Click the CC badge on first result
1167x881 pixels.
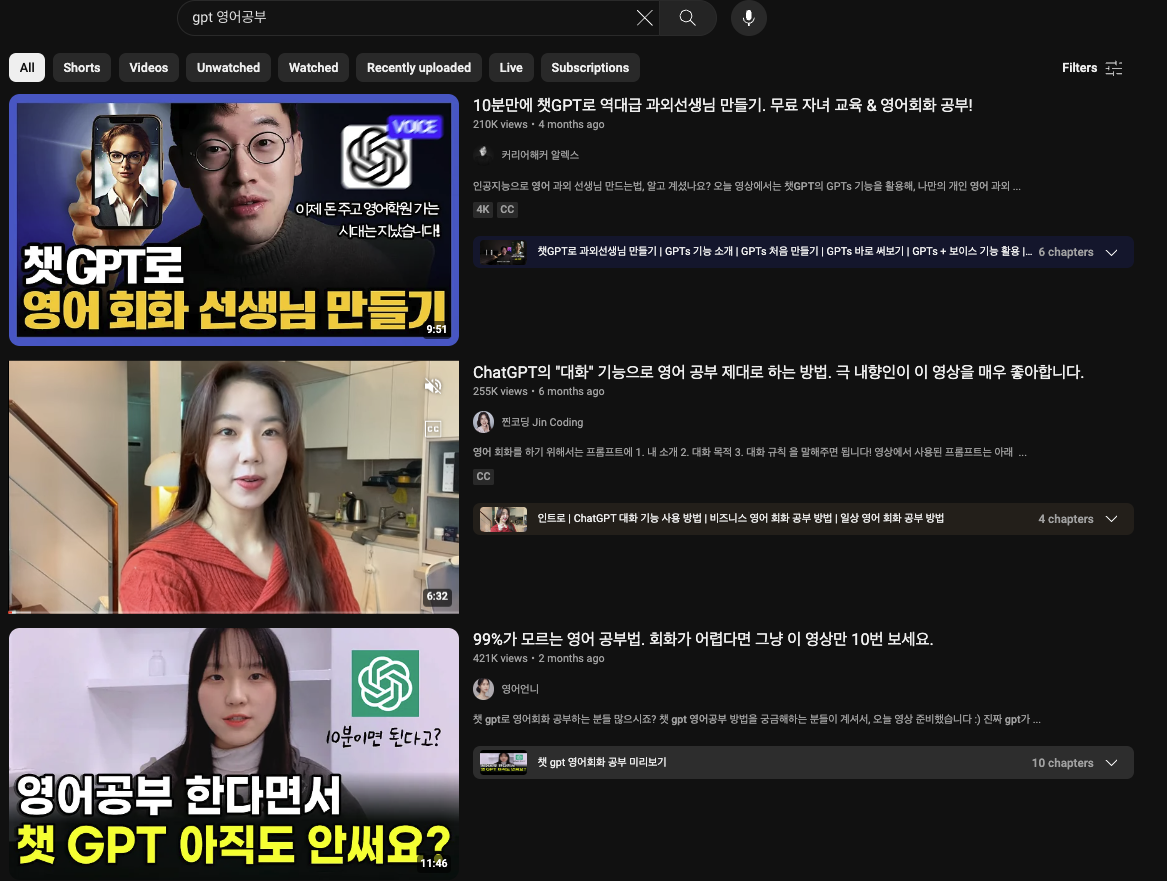click(x=507, y=210)
